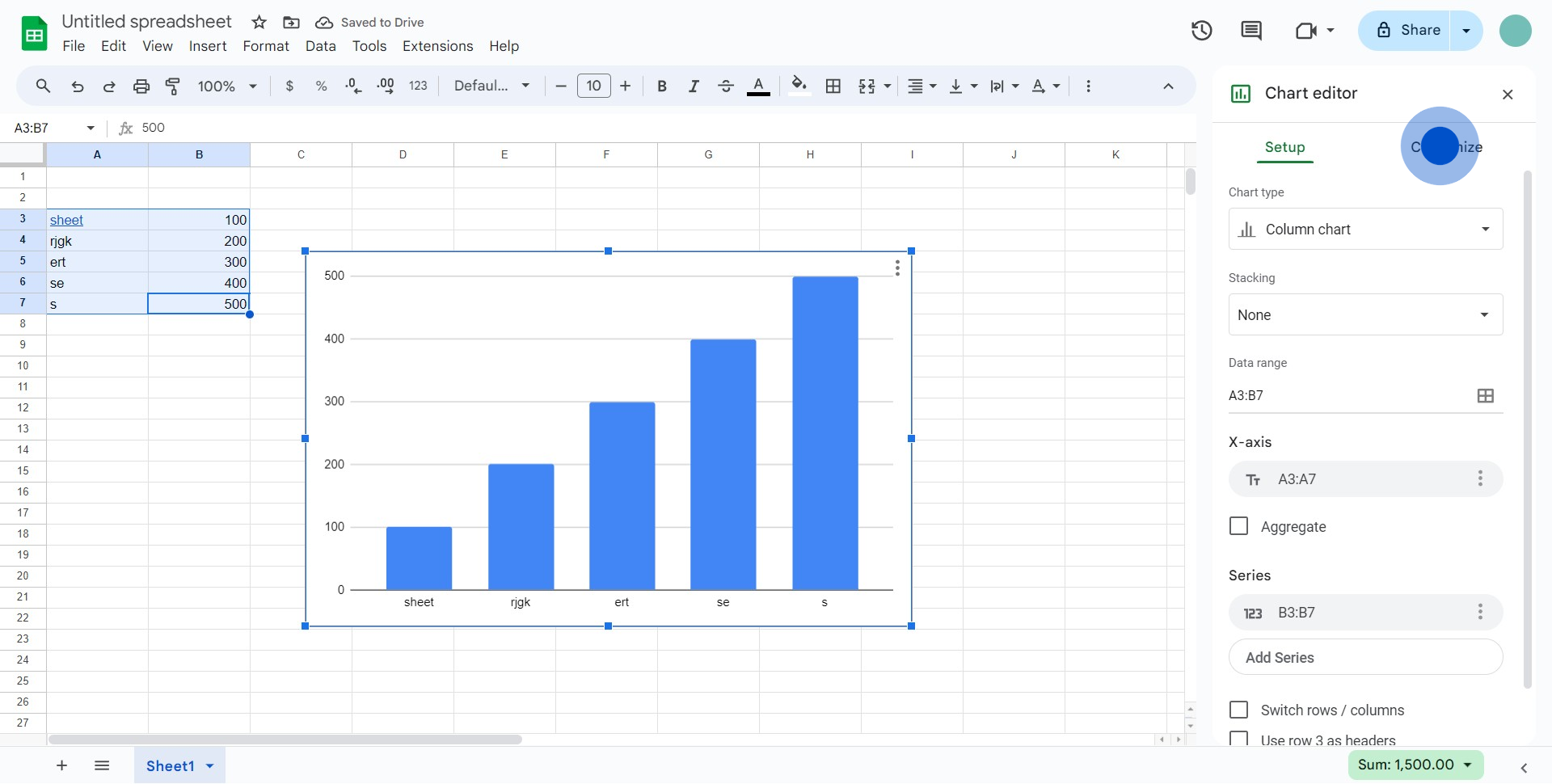Click the Share button

pos(1405,31)
